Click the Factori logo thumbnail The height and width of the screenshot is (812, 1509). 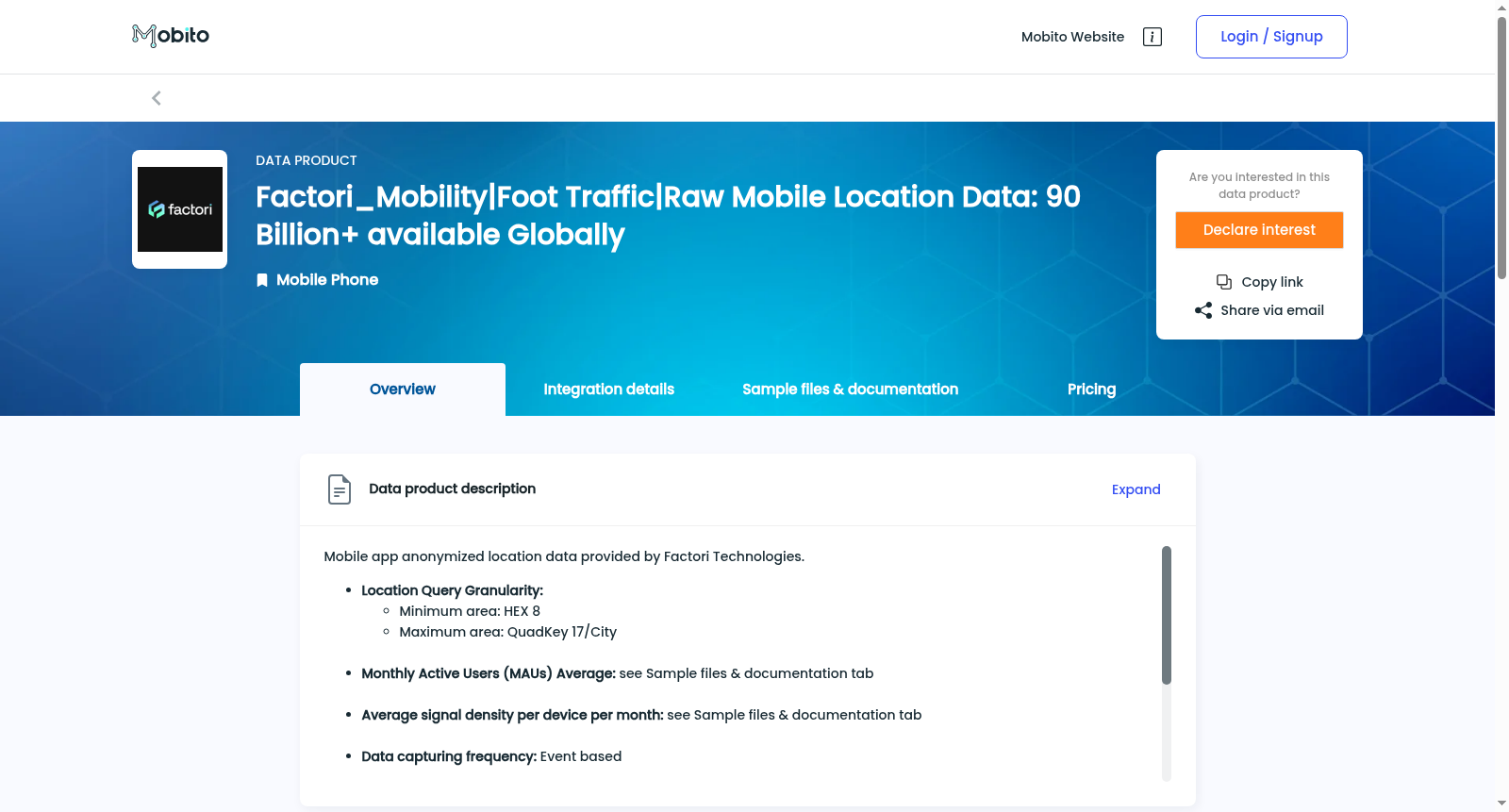coord(180,209)
